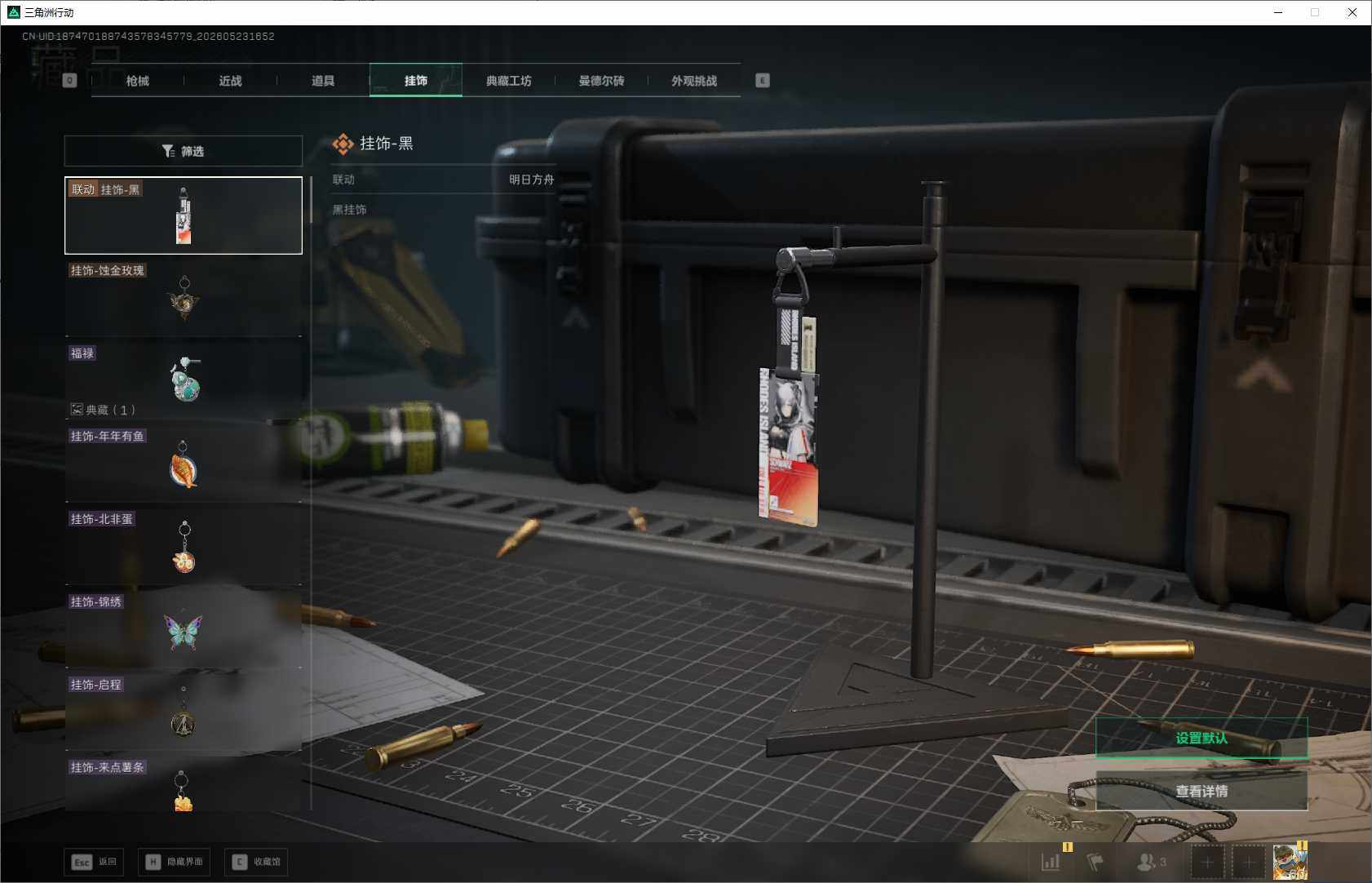Click the E next-tab key icon
This screenshot has width=1372, height=883.
(763, 80)
